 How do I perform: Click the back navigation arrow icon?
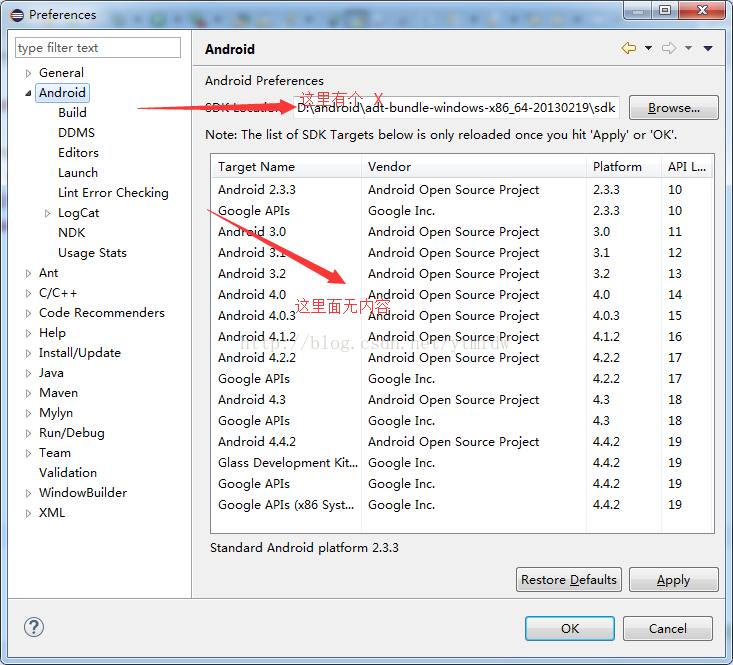point(629,48)
